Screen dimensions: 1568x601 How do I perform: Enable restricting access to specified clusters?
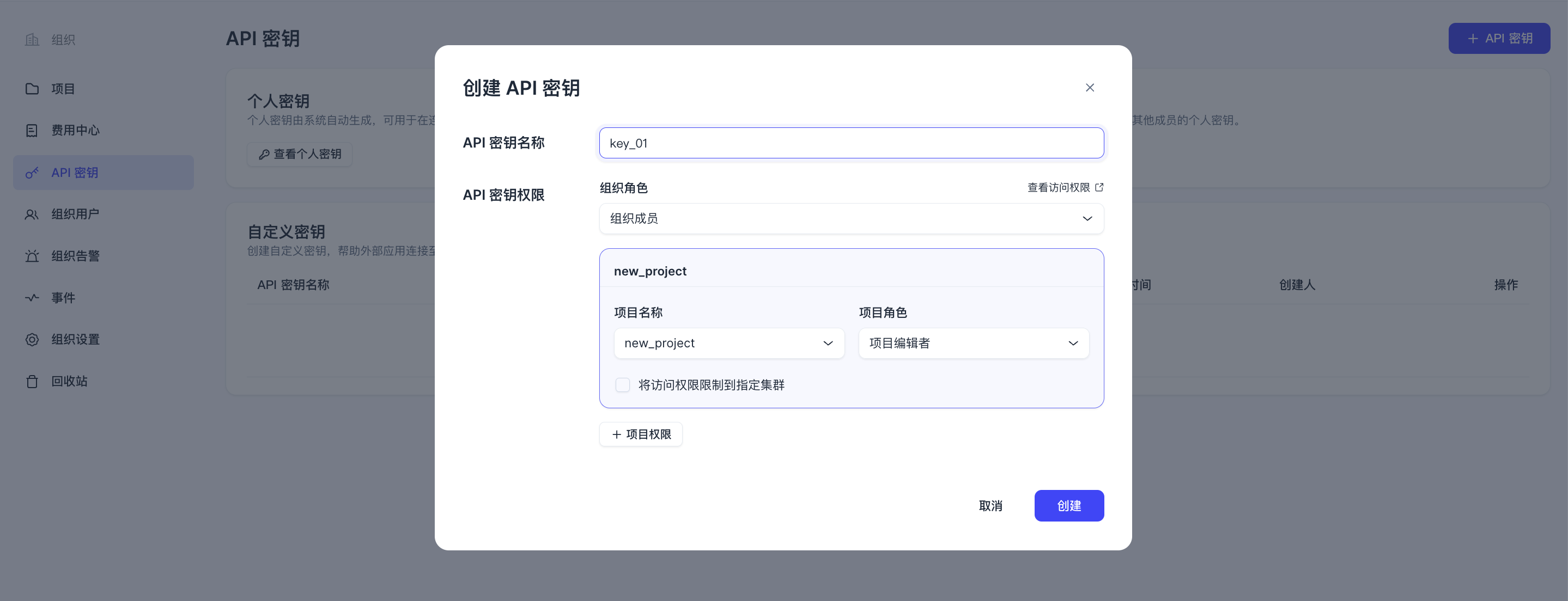622,385
